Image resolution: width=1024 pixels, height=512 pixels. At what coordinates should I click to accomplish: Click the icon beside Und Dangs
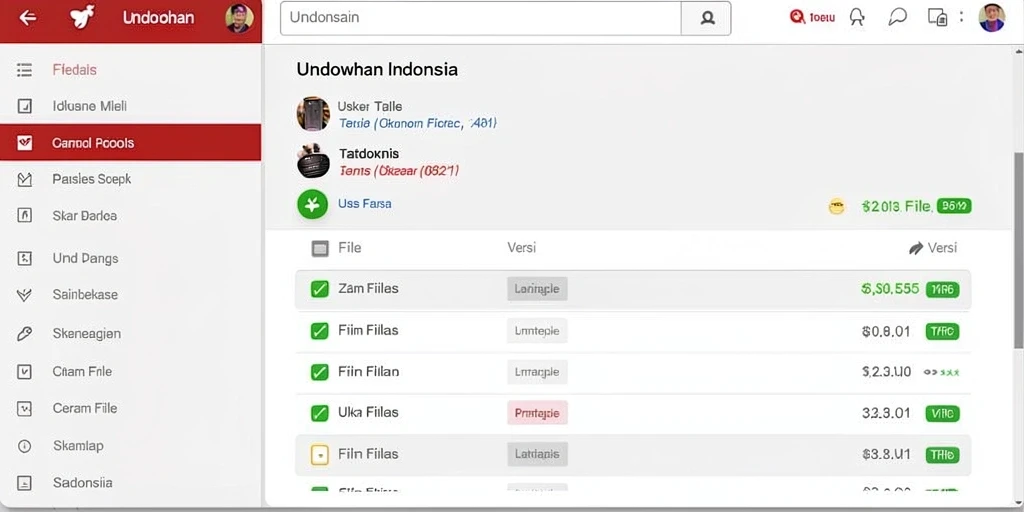[24, 259]
